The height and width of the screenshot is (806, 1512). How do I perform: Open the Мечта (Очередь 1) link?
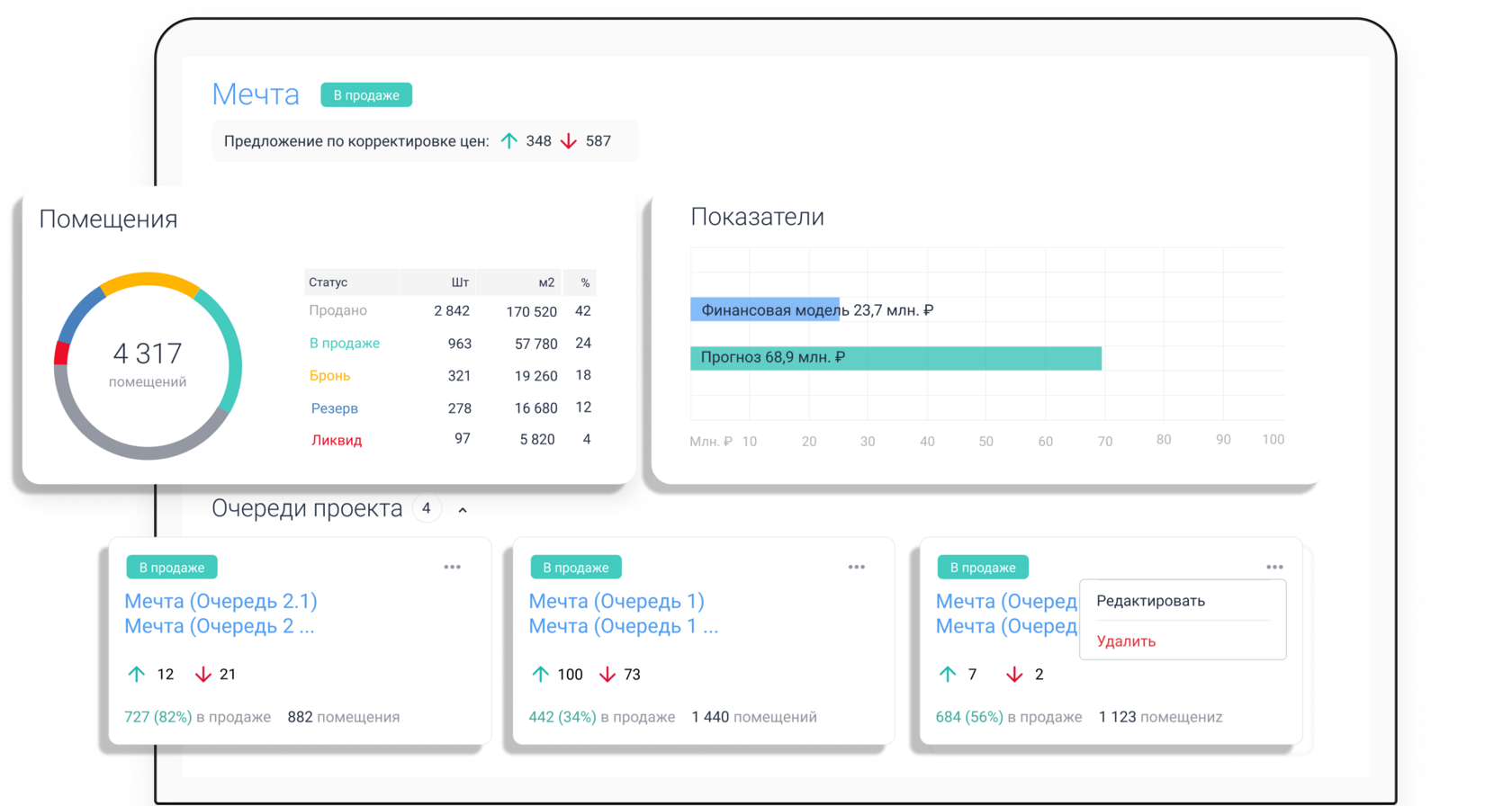pyautogui.click(x=616, y=601)
